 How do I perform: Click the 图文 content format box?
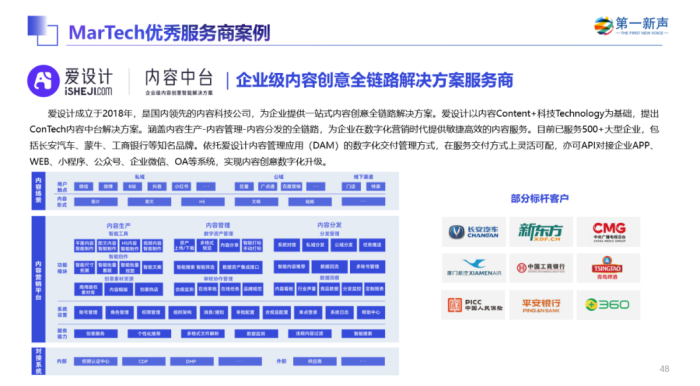(x=149, y=202)
